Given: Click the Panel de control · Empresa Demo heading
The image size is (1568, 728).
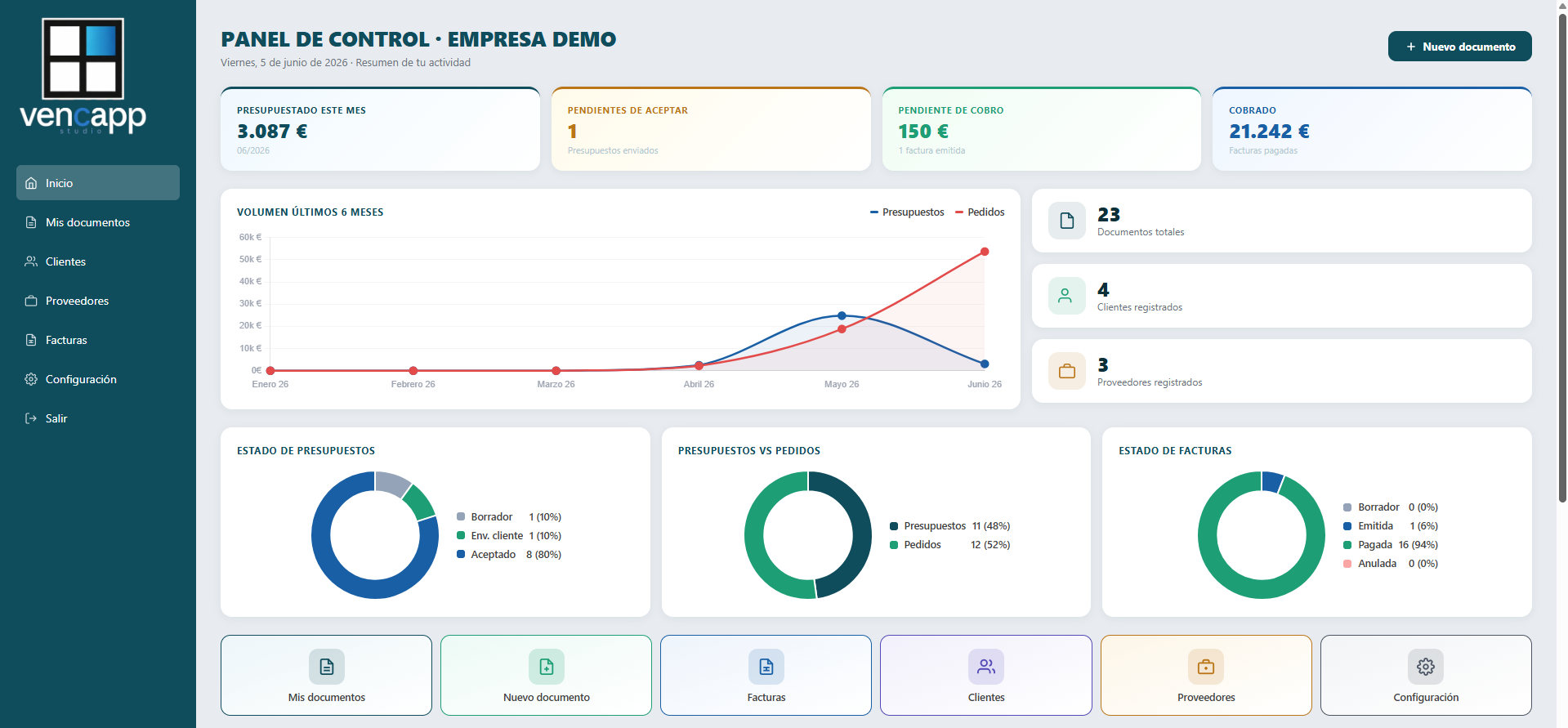Looking at the screenshot, I should pos(418,39).
